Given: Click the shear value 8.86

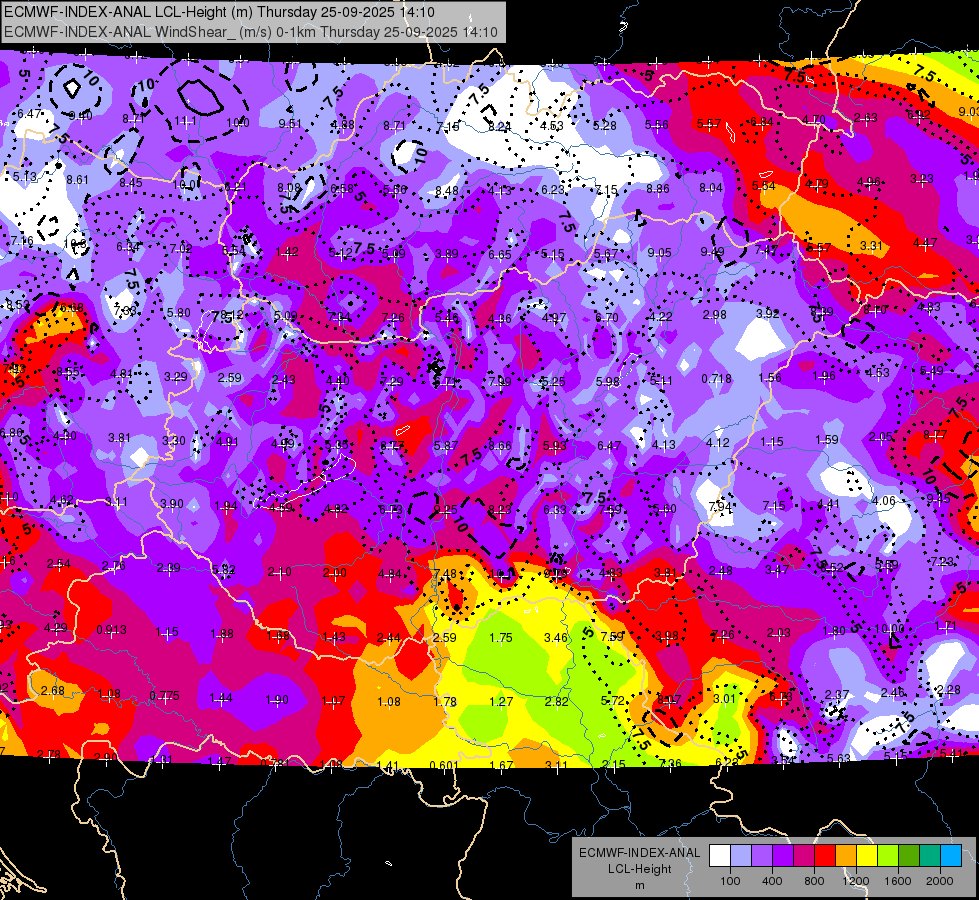Looking at the screenshot, I should click(x=658, y=188).
